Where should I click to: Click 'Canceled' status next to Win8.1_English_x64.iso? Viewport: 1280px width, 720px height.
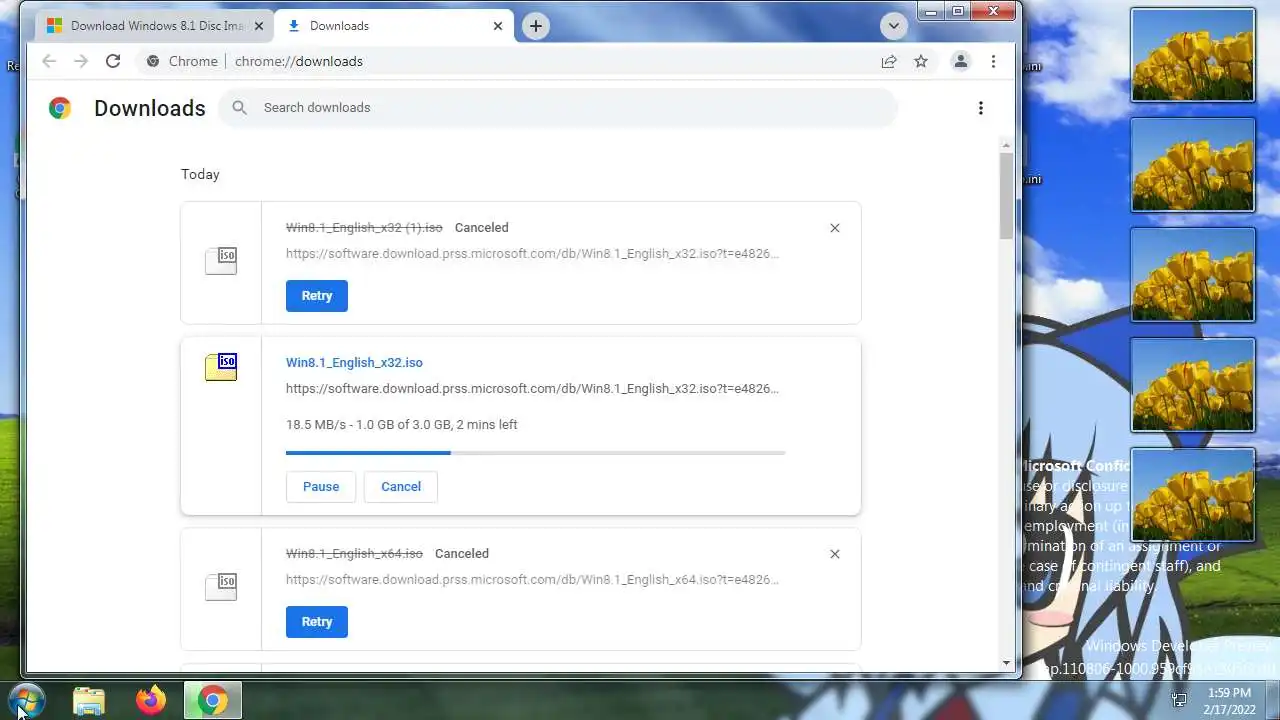coord(462,554)
